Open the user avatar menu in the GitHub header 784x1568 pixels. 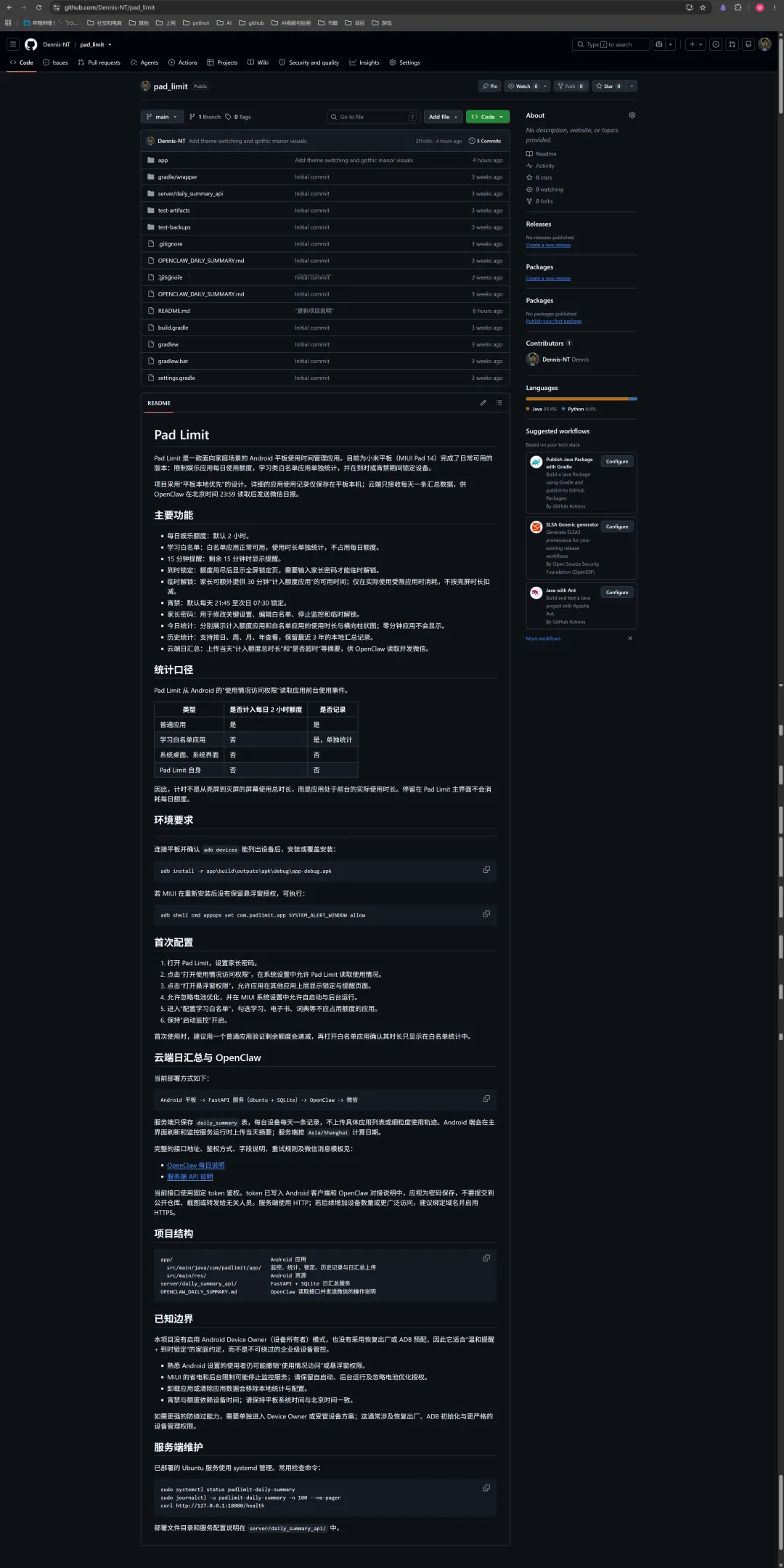coord(764,44)
